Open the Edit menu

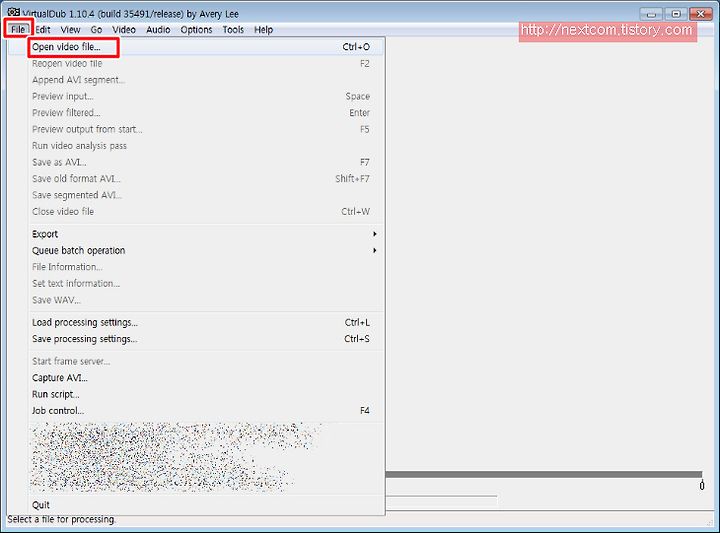pyautogui.click(x=43, y=30)
